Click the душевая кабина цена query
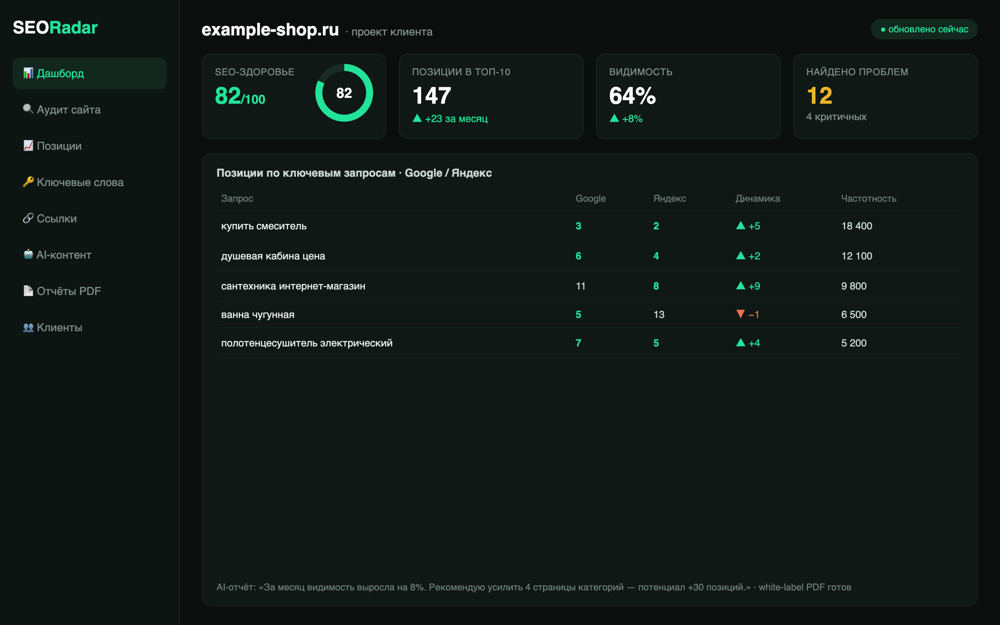This screenshot has width=1000, height=625. 273,256
